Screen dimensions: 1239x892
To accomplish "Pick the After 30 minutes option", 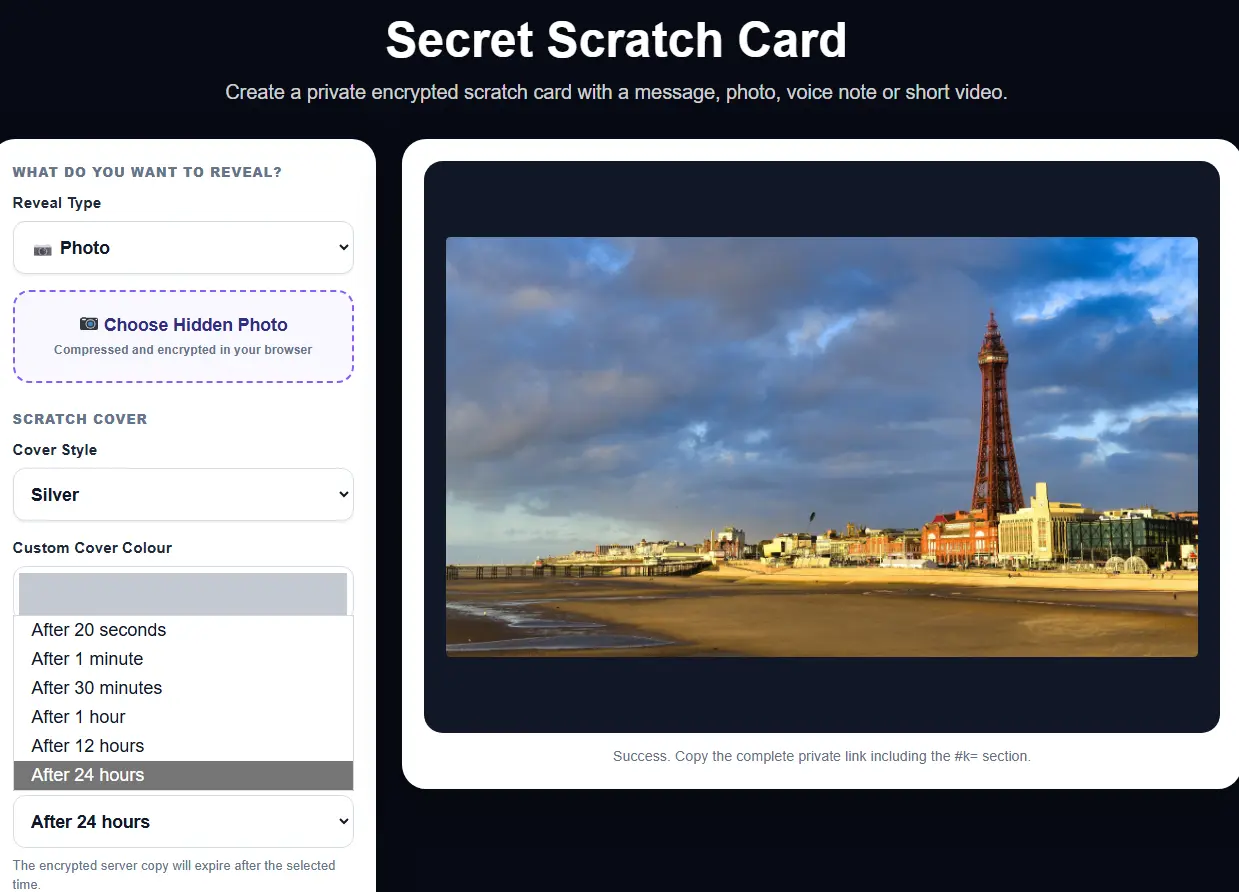I will 183,688.
